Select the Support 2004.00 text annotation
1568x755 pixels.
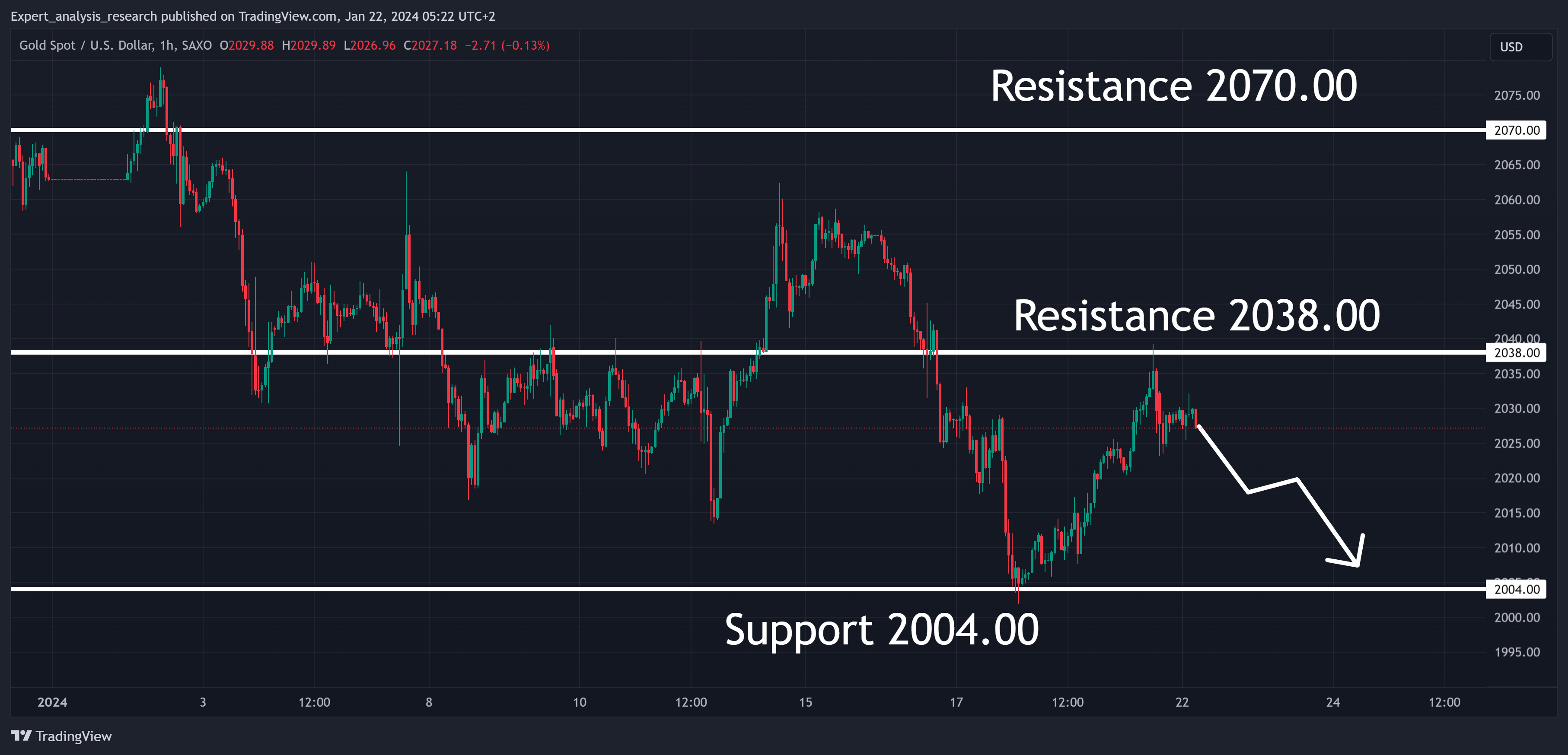click(x=881, y=630)
